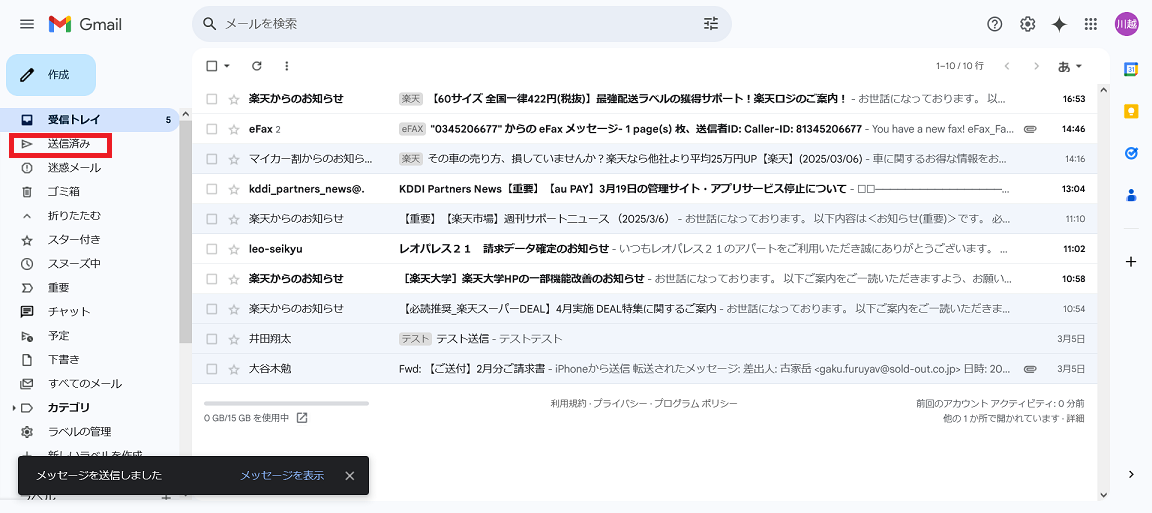The image size is (1152, 513).
Task: Open Gemini sparkle assistant
Action: [1059, 24]
